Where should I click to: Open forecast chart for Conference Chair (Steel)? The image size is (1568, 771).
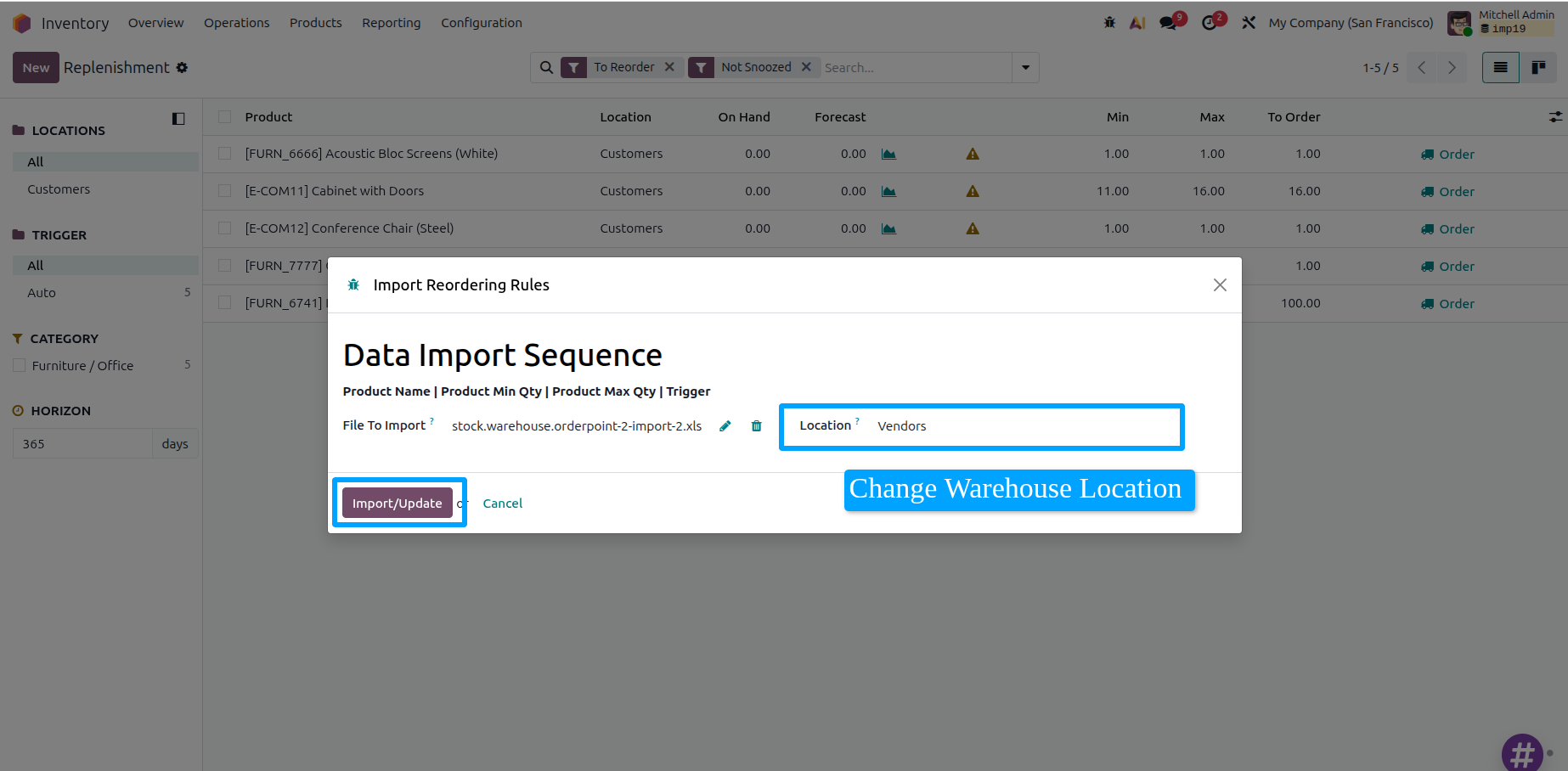pos(888,228)
